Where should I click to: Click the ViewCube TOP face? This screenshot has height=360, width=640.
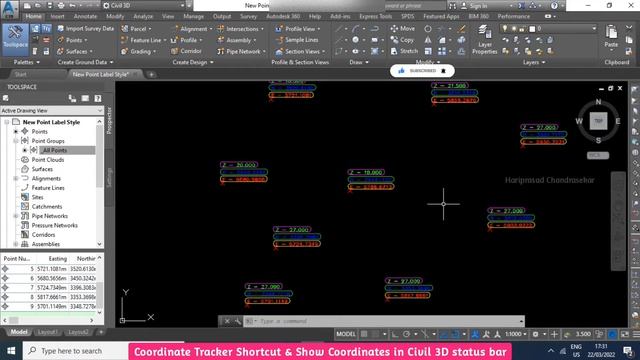coord(598,121)
